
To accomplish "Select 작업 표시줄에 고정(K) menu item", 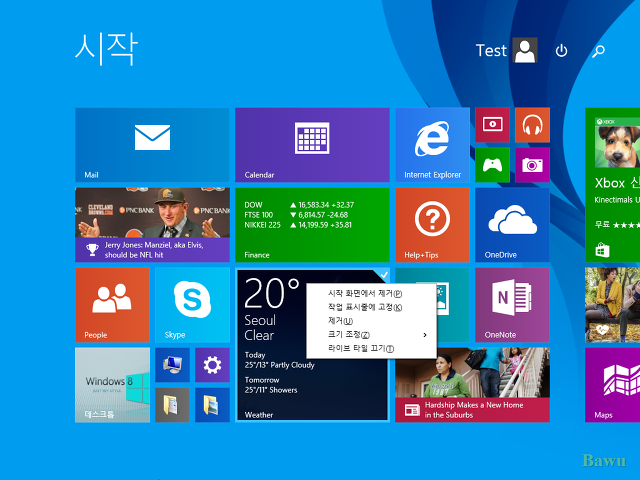I will tap(371, 307).
